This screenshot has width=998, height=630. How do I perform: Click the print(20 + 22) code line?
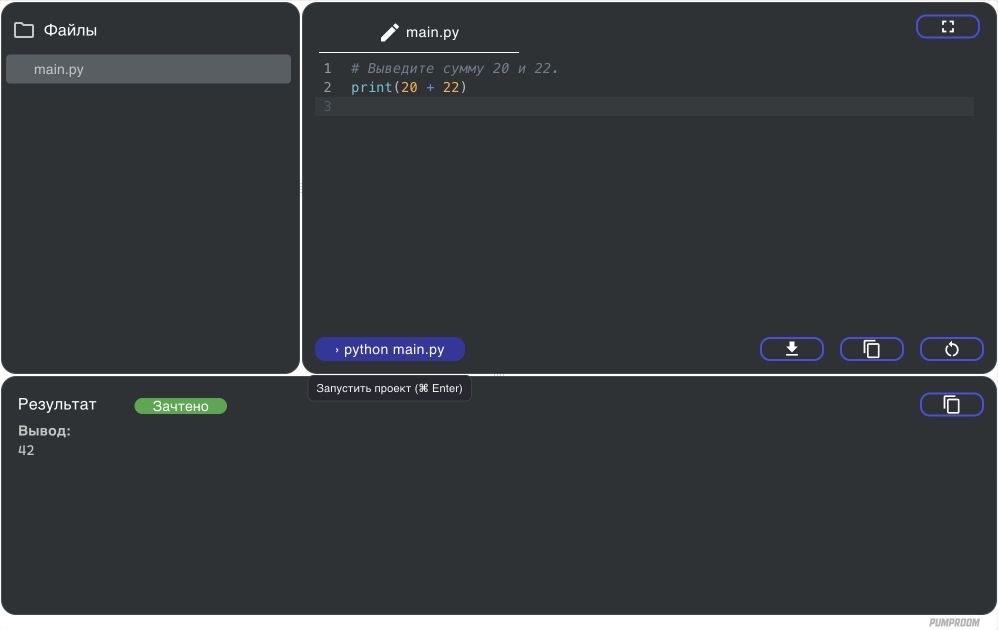(x=409, y=87)
